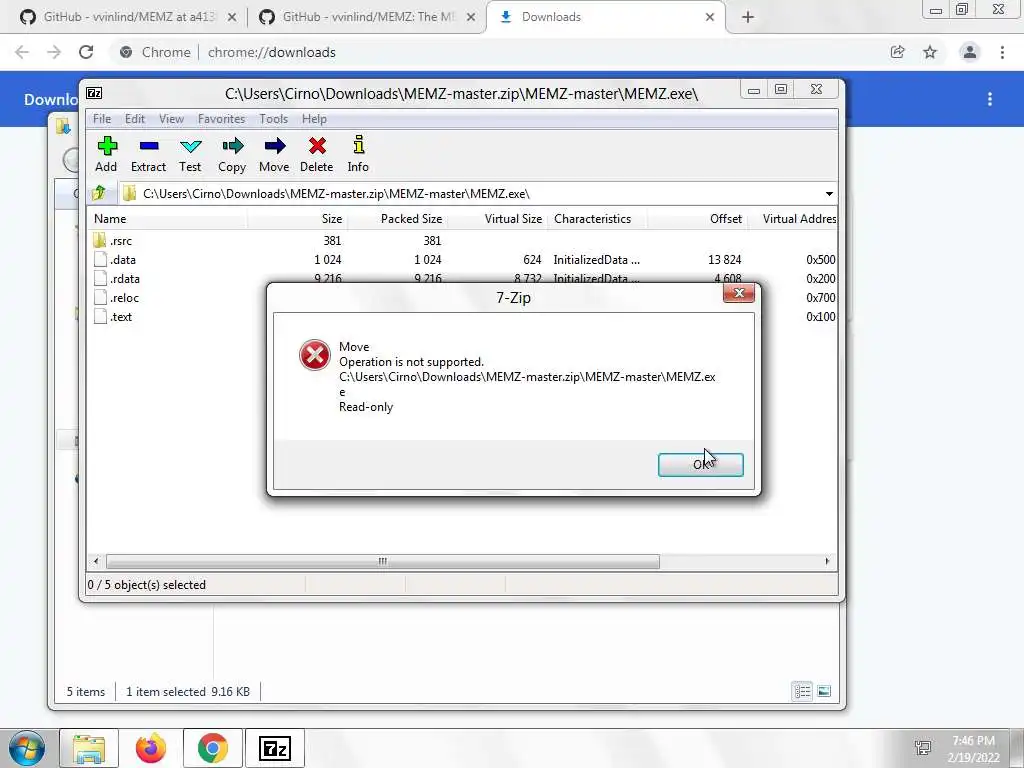The image size is (1024, 768).
Task: Sort by Characteristics column header
Action: [598, 219]
